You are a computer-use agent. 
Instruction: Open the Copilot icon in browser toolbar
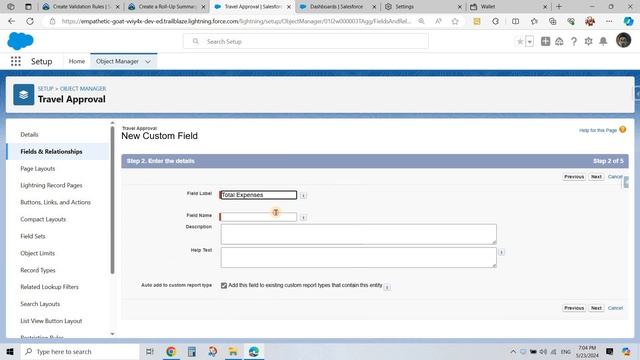pyautogui.click(x=629, y=21)
